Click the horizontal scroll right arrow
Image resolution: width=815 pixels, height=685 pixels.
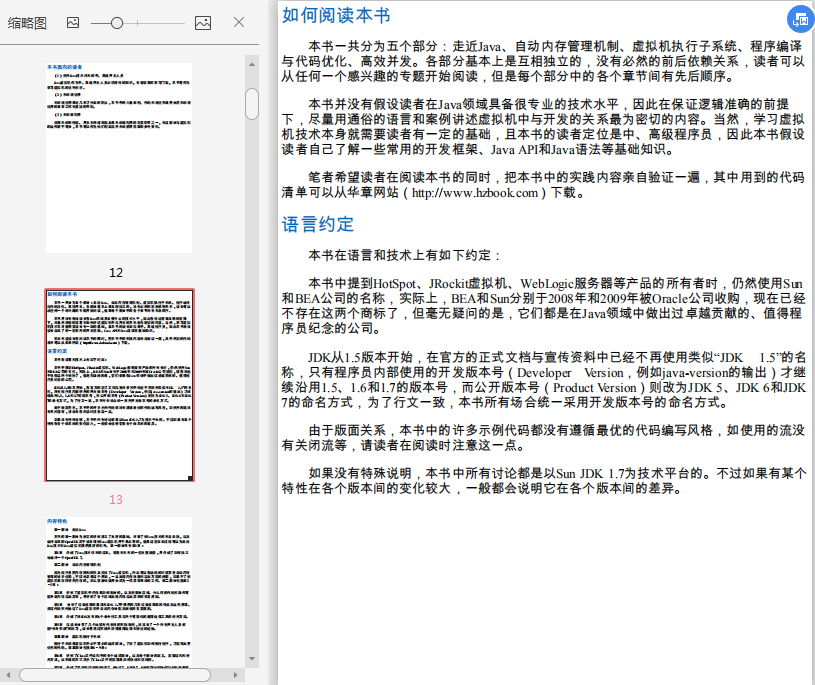tap(235, 675)
